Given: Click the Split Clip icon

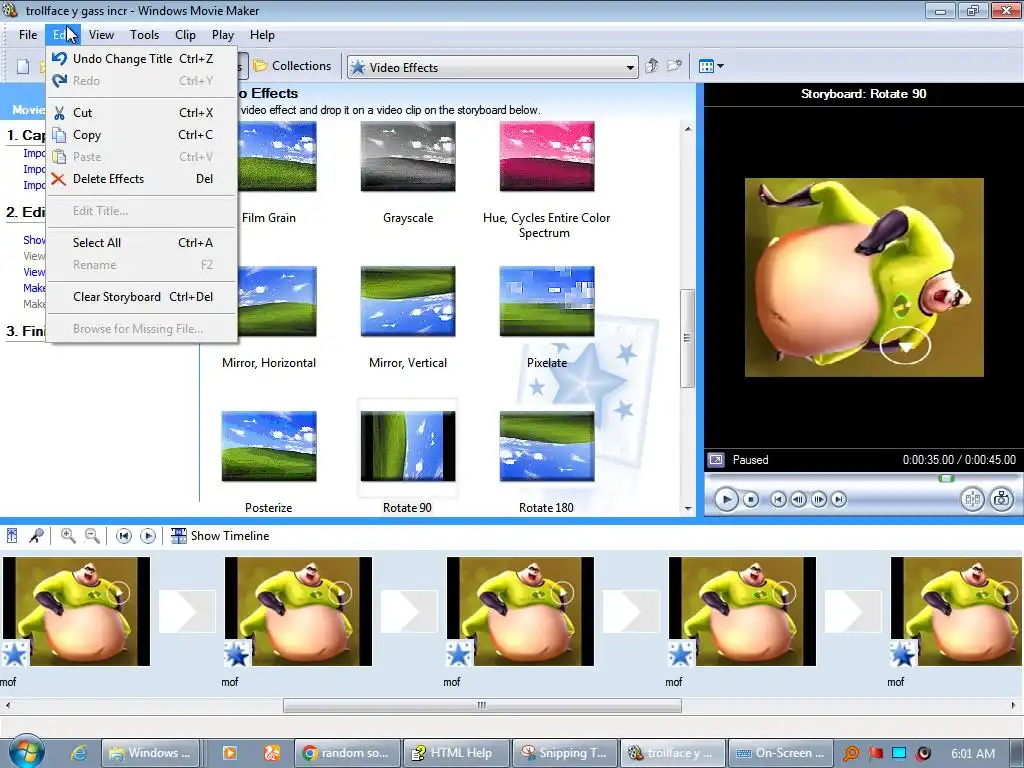Looking at the screenshot, I should pos(972,500).
